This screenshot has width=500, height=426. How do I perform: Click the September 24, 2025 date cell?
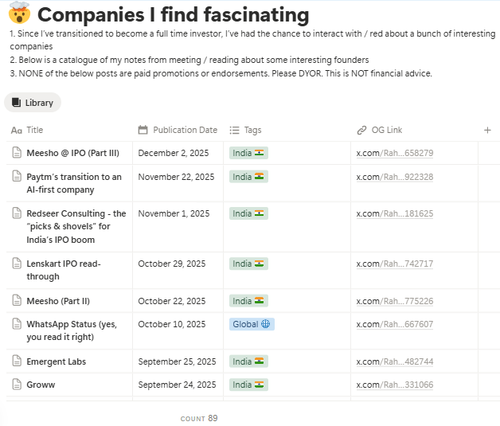pos(177,385)
